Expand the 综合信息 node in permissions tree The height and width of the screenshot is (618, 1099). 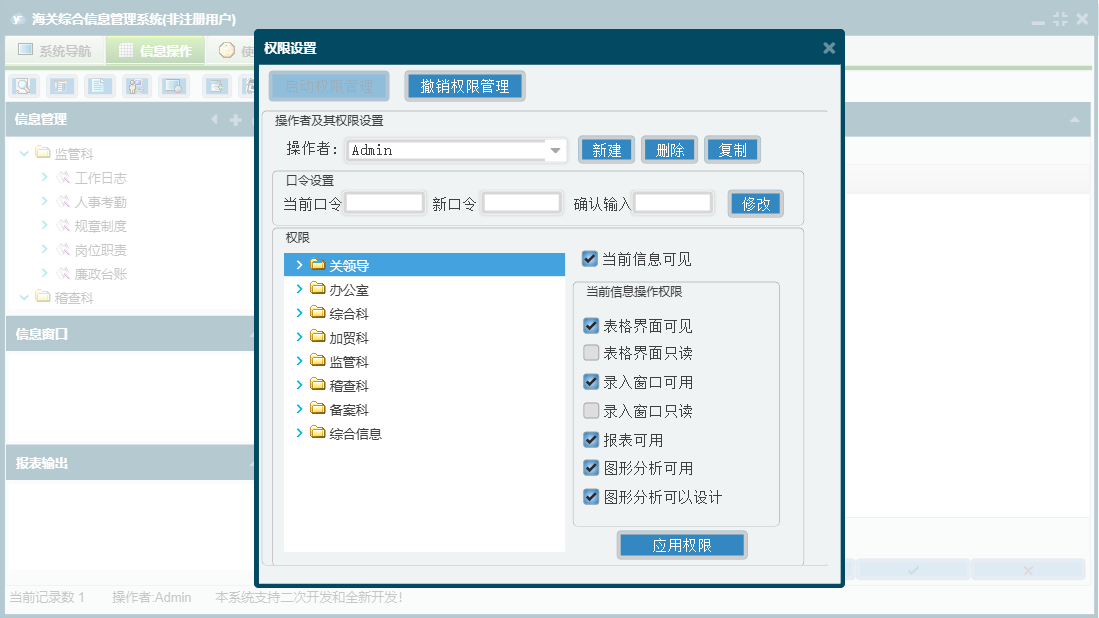click(299, 433)
